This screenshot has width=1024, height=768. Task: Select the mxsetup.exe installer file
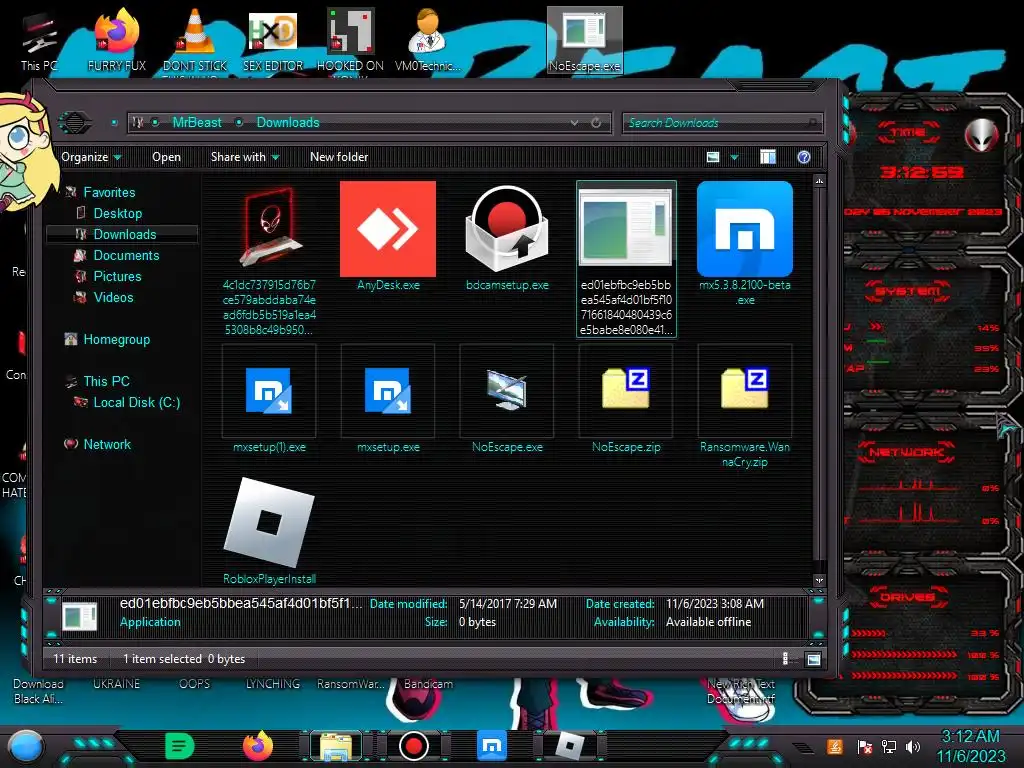pos(388,391)
